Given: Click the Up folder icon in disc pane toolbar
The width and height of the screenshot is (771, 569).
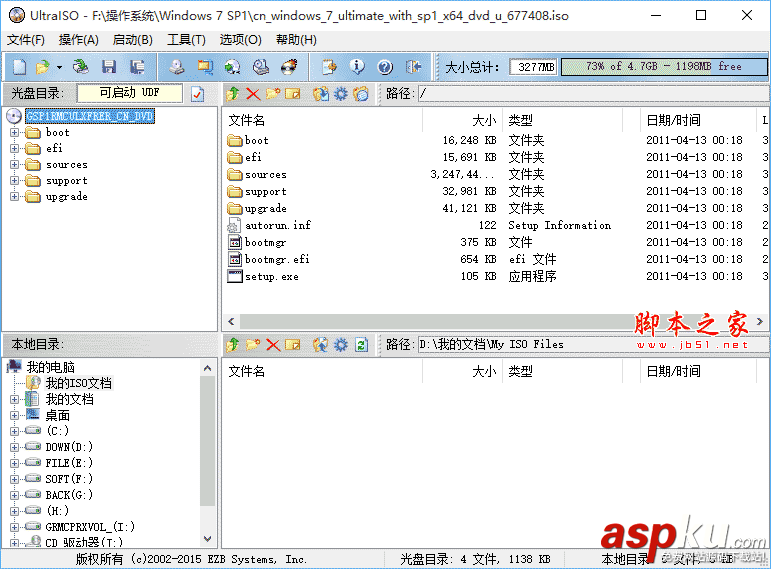Looking at the screenshot, I should click(x=233, y=93).
